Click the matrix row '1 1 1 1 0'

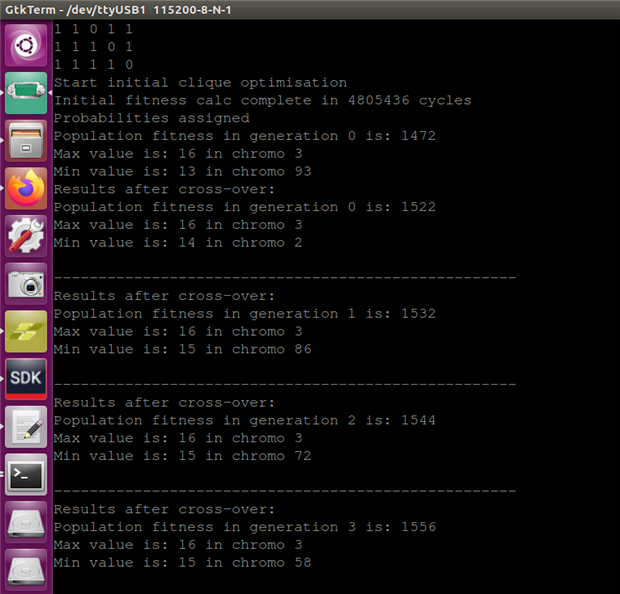[x=93, y=64]
